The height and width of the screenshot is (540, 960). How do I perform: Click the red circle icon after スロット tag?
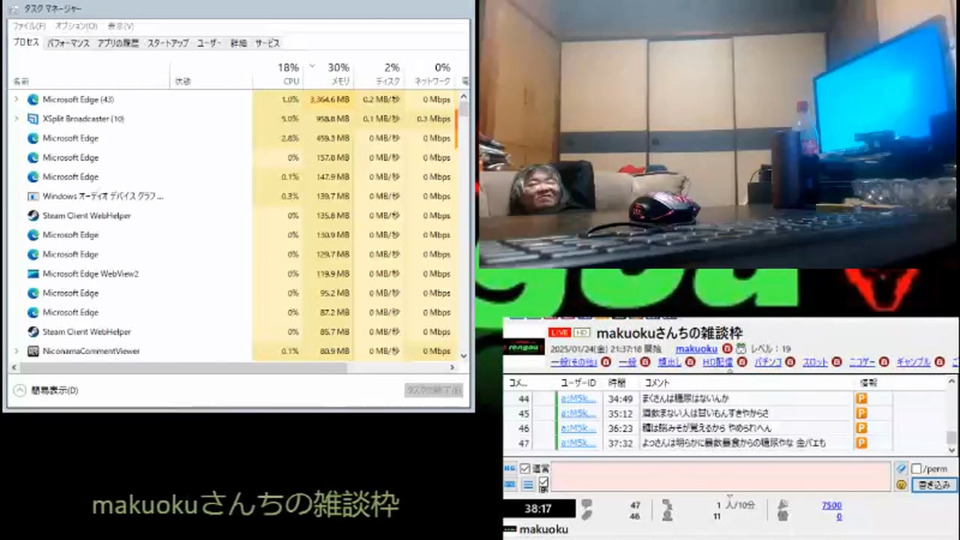[837, 362]
